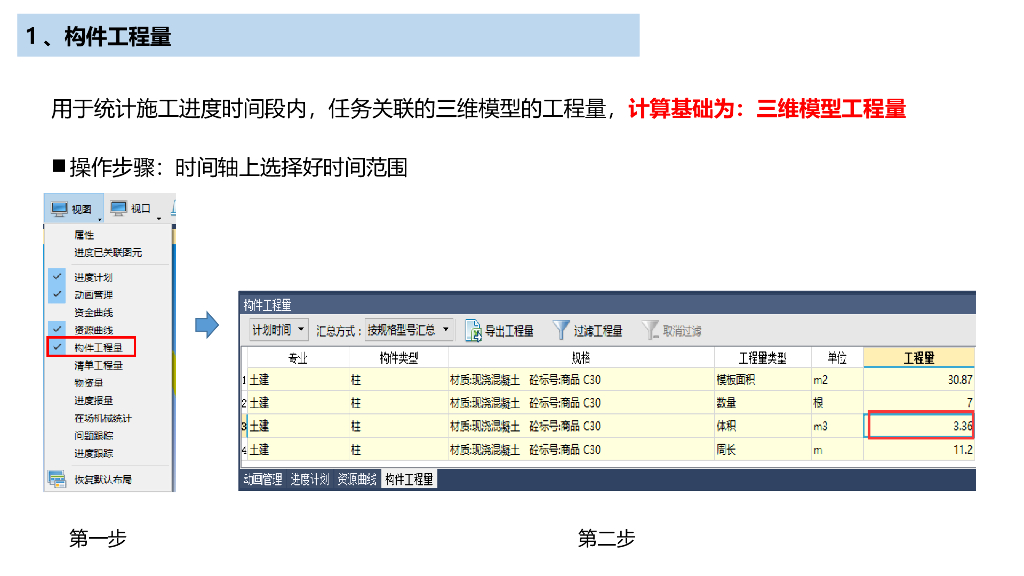Viewport: 1024px width, 576px height.
Task: Select 进度已关联图元 in the 视图 menu
Action: coord(108,253)
